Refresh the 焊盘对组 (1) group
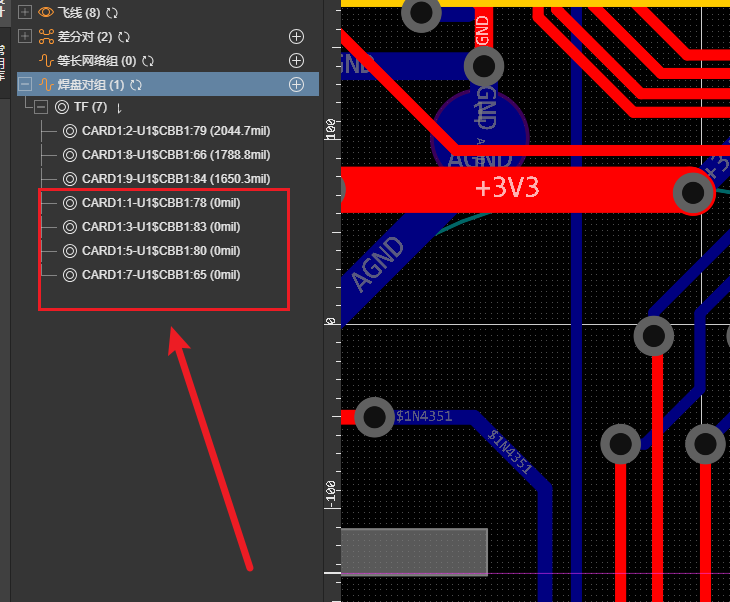Image resolution: width=730 pixels, height=602 pixels. point(136,85)
